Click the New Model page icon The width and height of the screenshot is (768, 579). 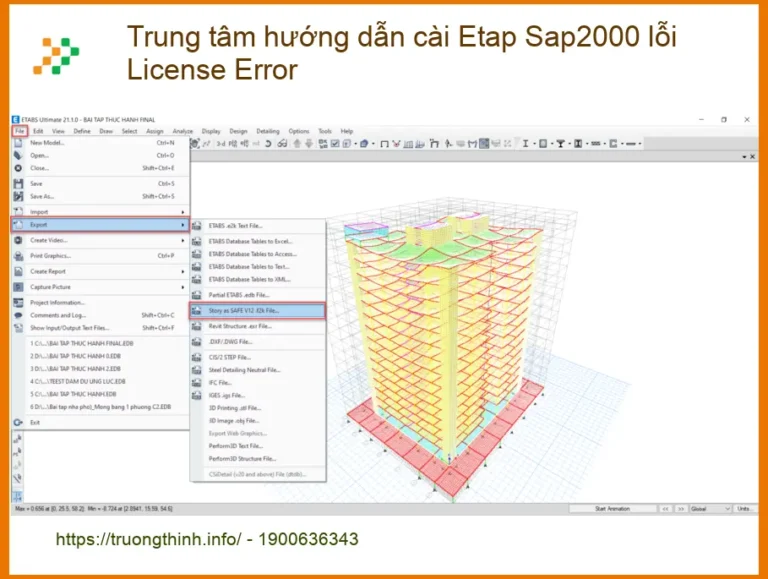coord(18,143)
